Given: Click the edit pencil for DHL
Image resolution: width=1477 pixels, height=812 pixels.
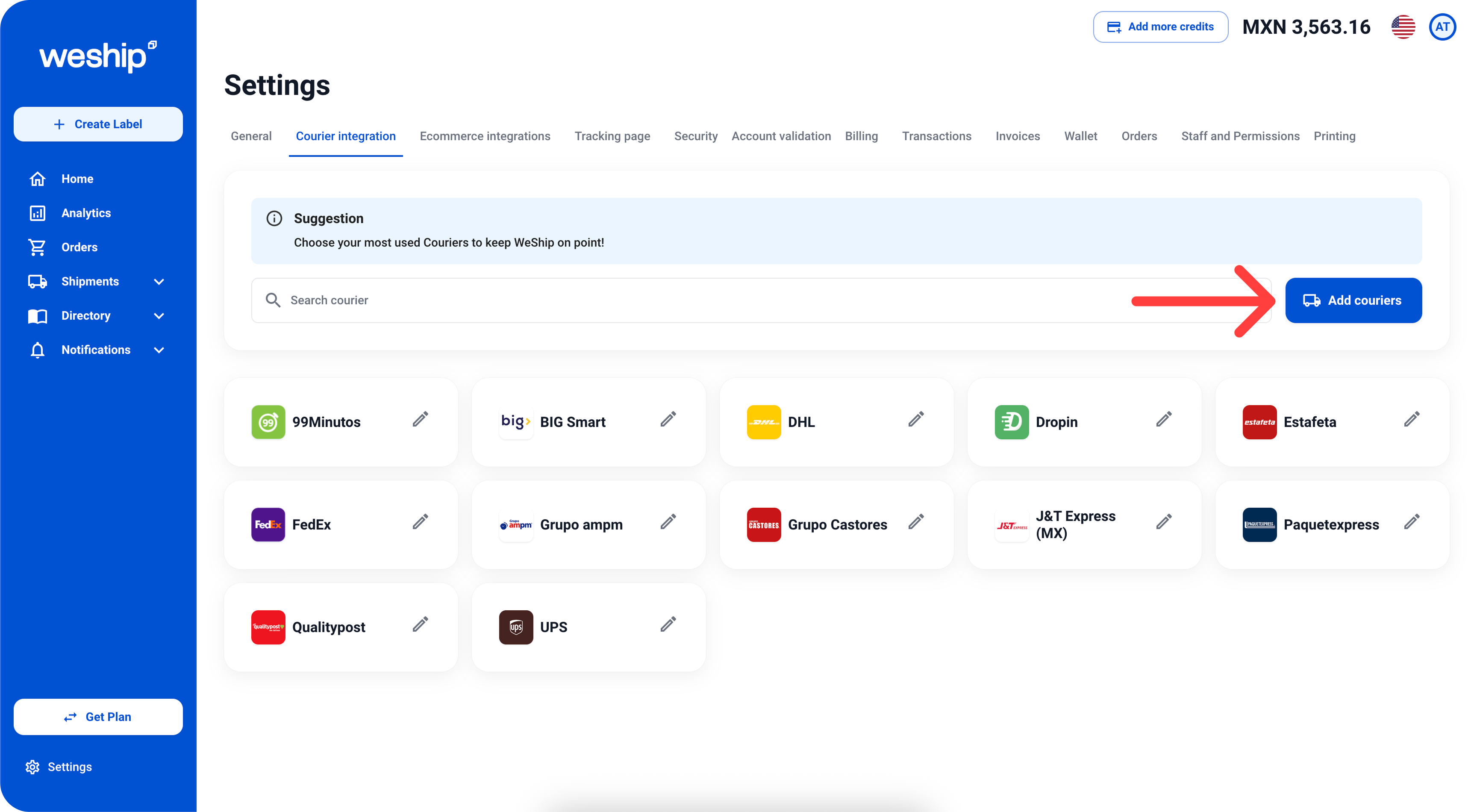Looking at the screenshot, I should (916, 419).
